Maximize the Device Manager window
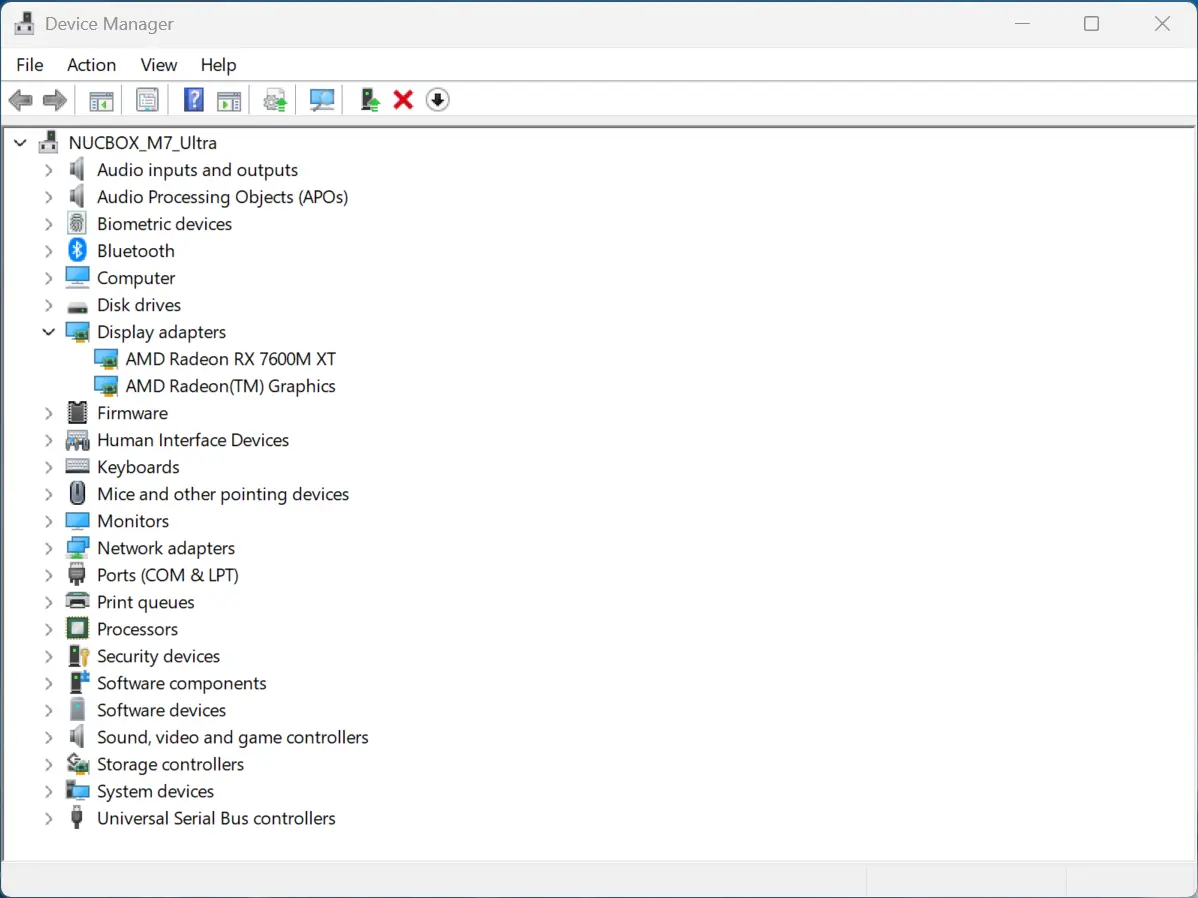 point(1092,24)
